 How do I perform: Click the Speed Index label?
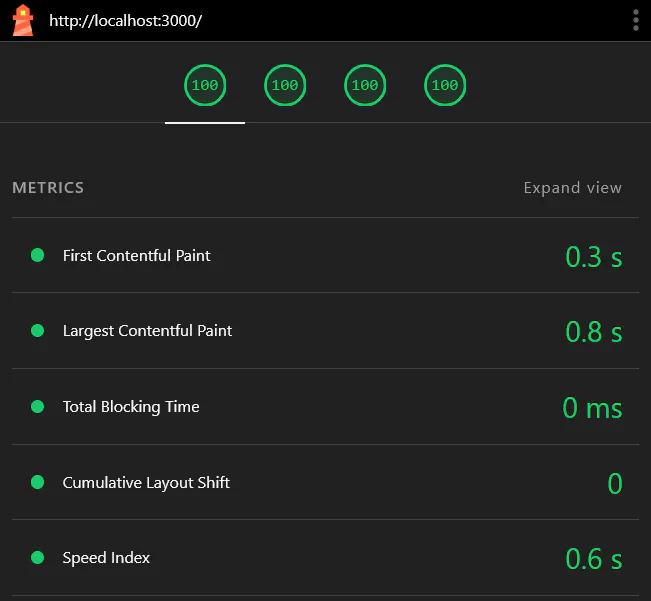click(106, 558)
